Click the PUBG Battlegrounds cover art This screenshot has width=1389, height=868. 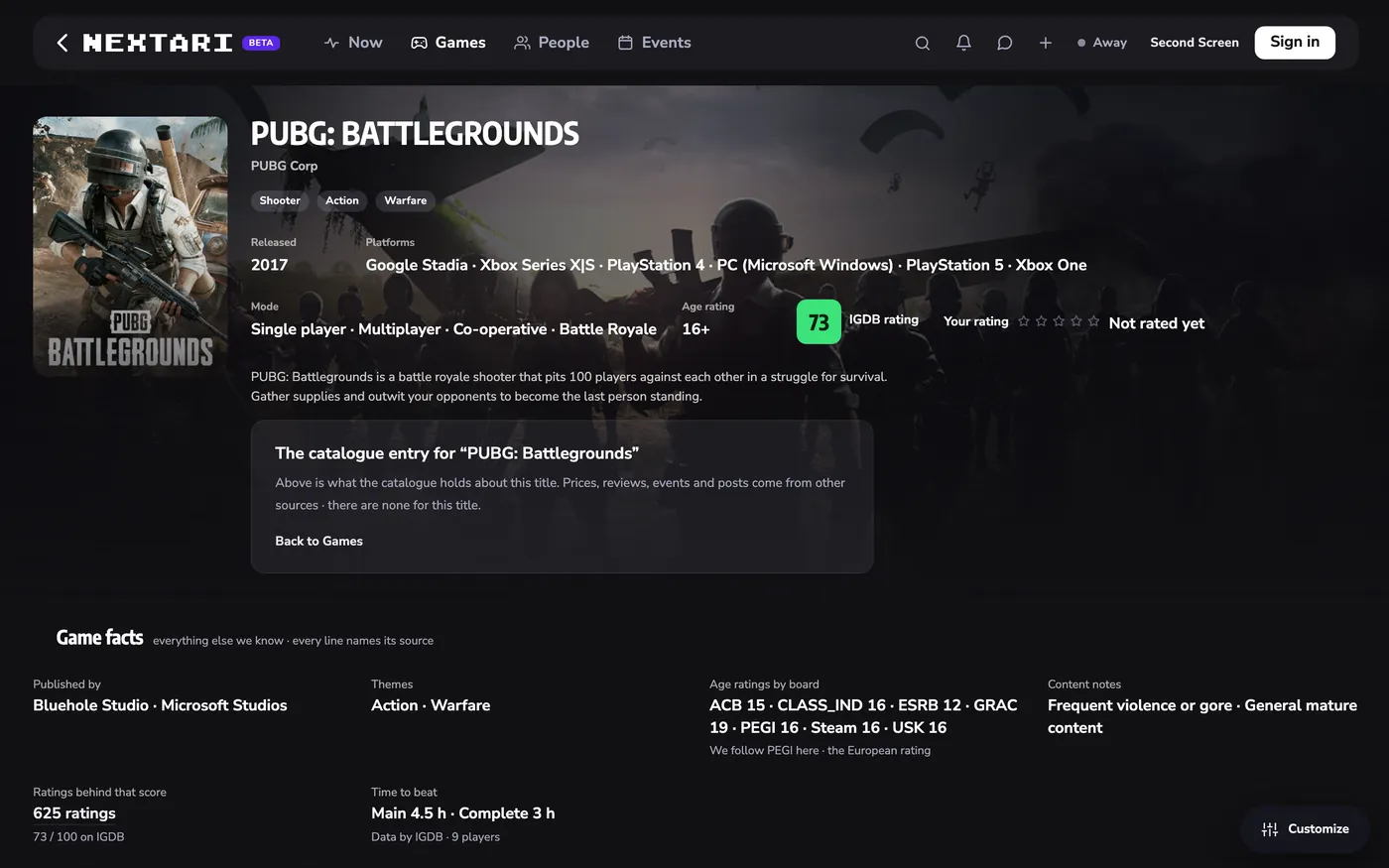point(130,247)
